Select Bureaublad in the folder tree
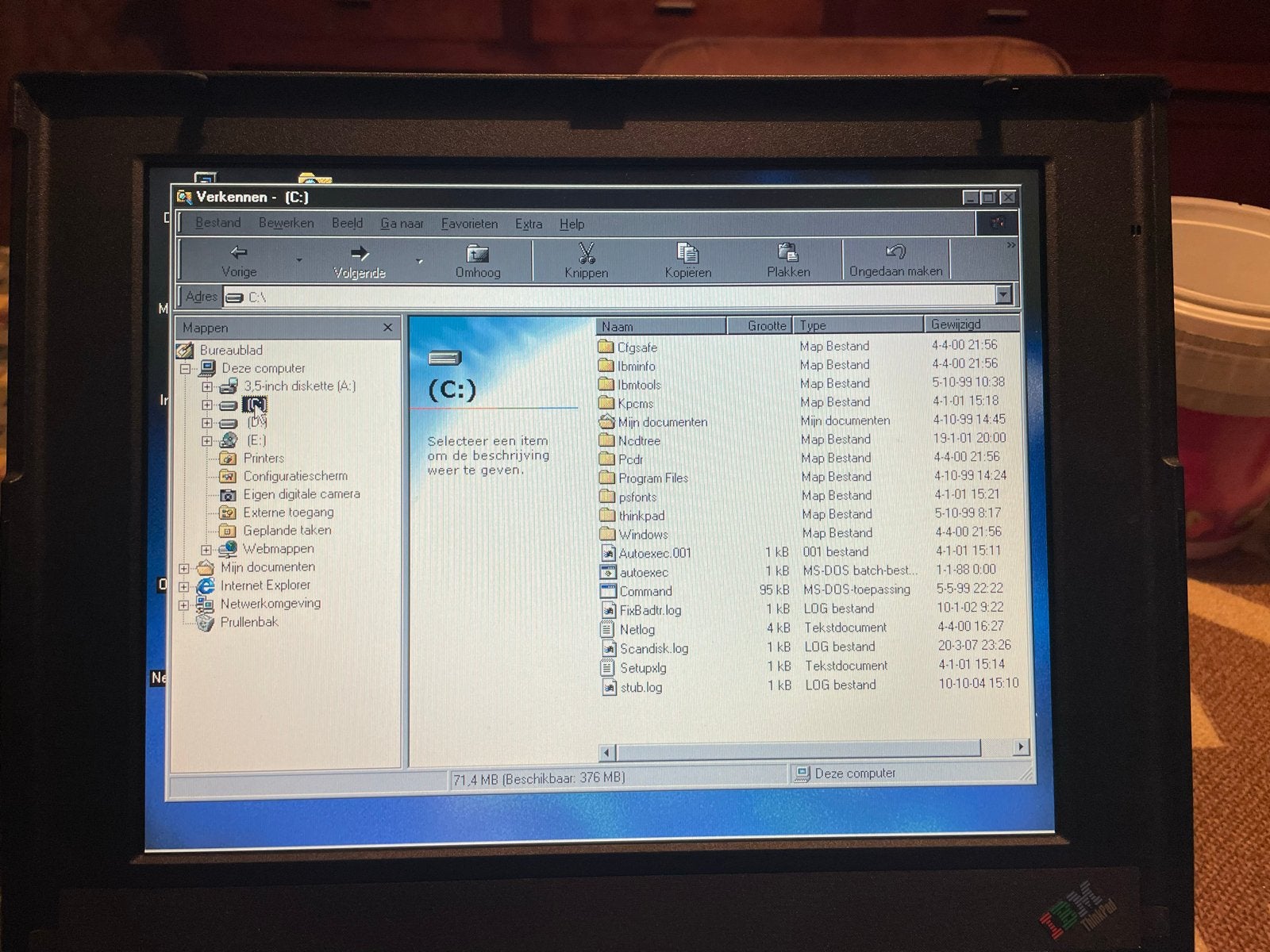 coord(231,350)
